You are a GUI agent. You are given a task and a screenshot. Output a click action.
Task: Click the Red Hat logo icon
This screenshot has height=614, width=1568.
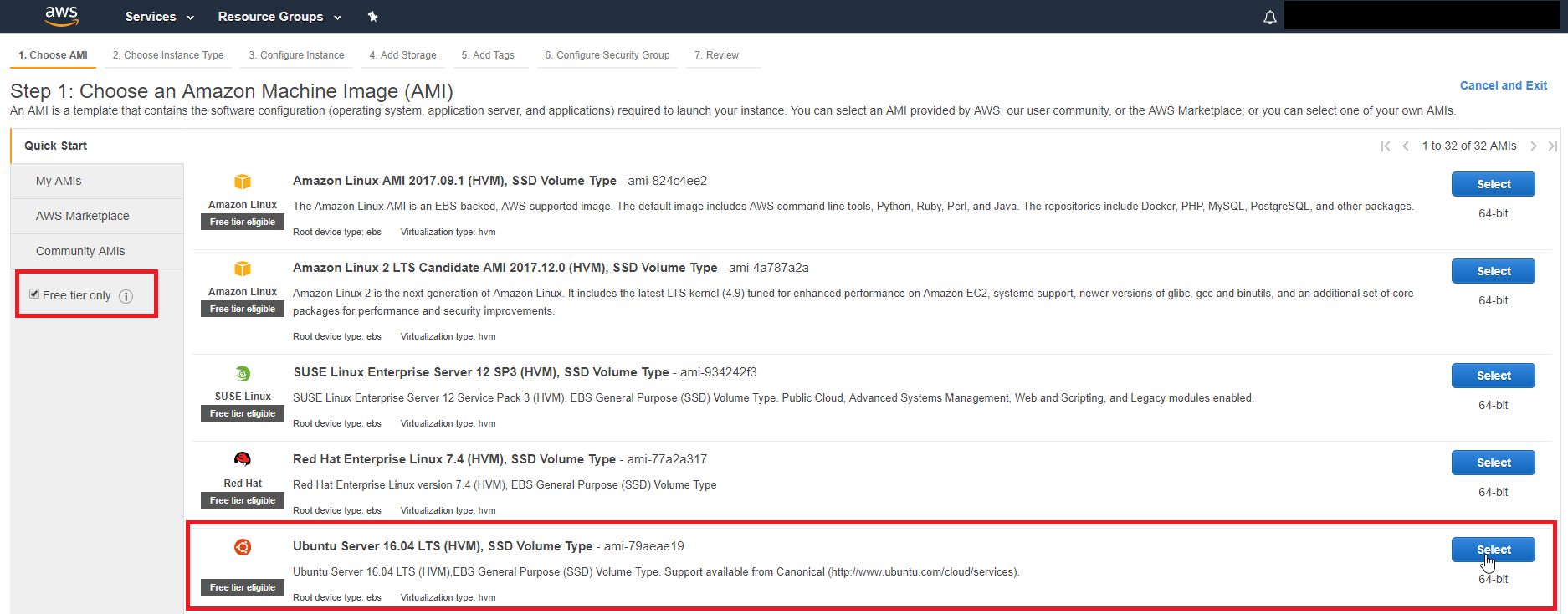coord(243,459)
